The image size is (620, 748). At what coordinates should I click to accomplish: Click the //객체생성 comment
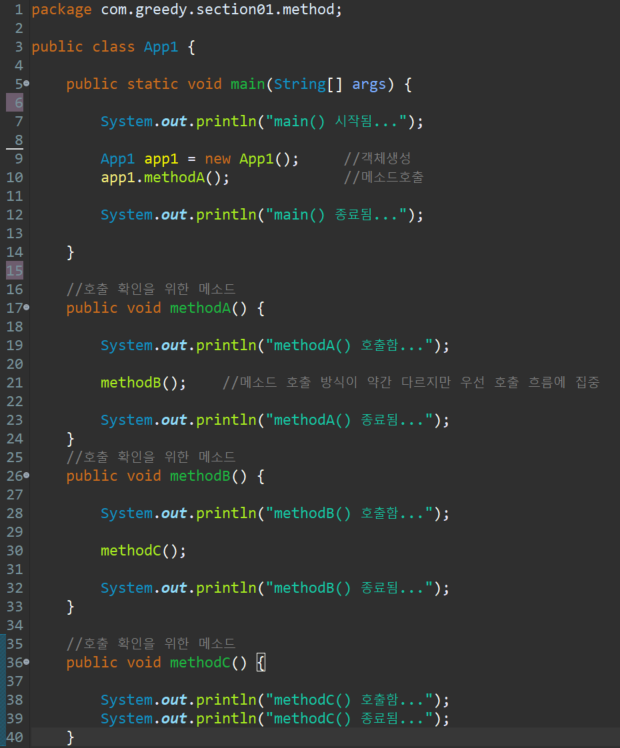pyautogui.click(x=377, y=158)
